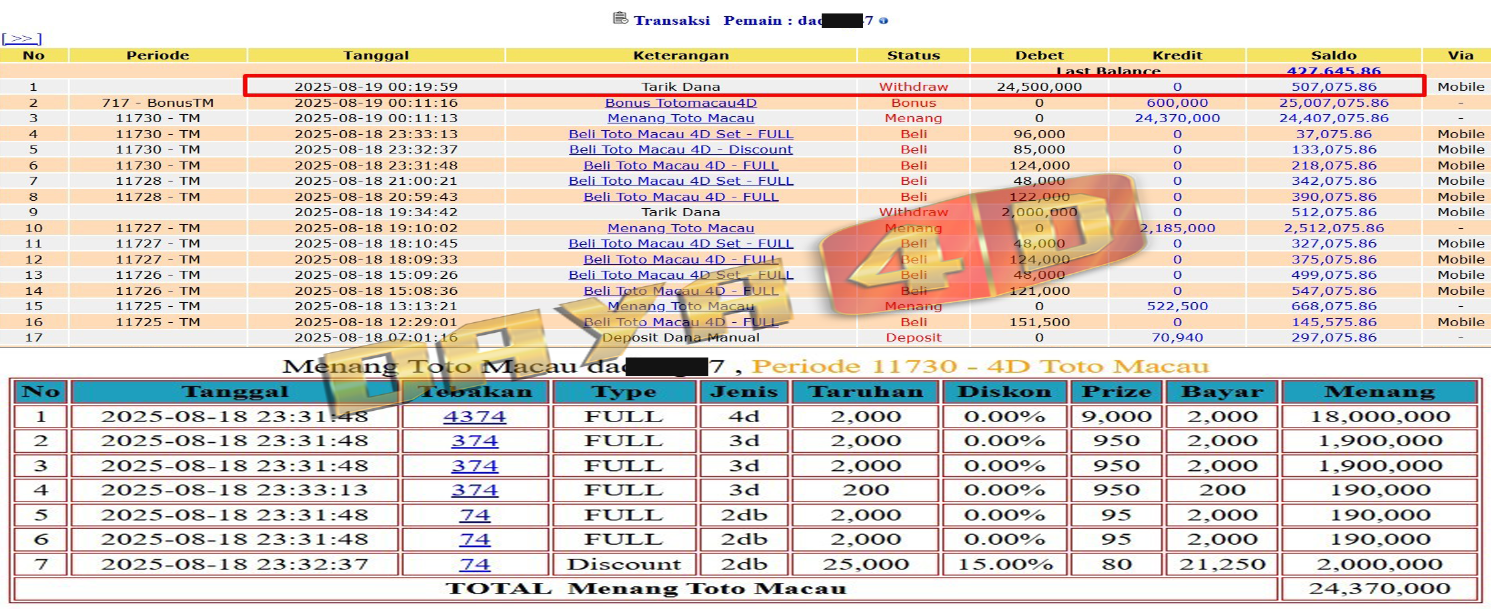
Task: Click the Saldo column header
Action: coord(1333,55)
